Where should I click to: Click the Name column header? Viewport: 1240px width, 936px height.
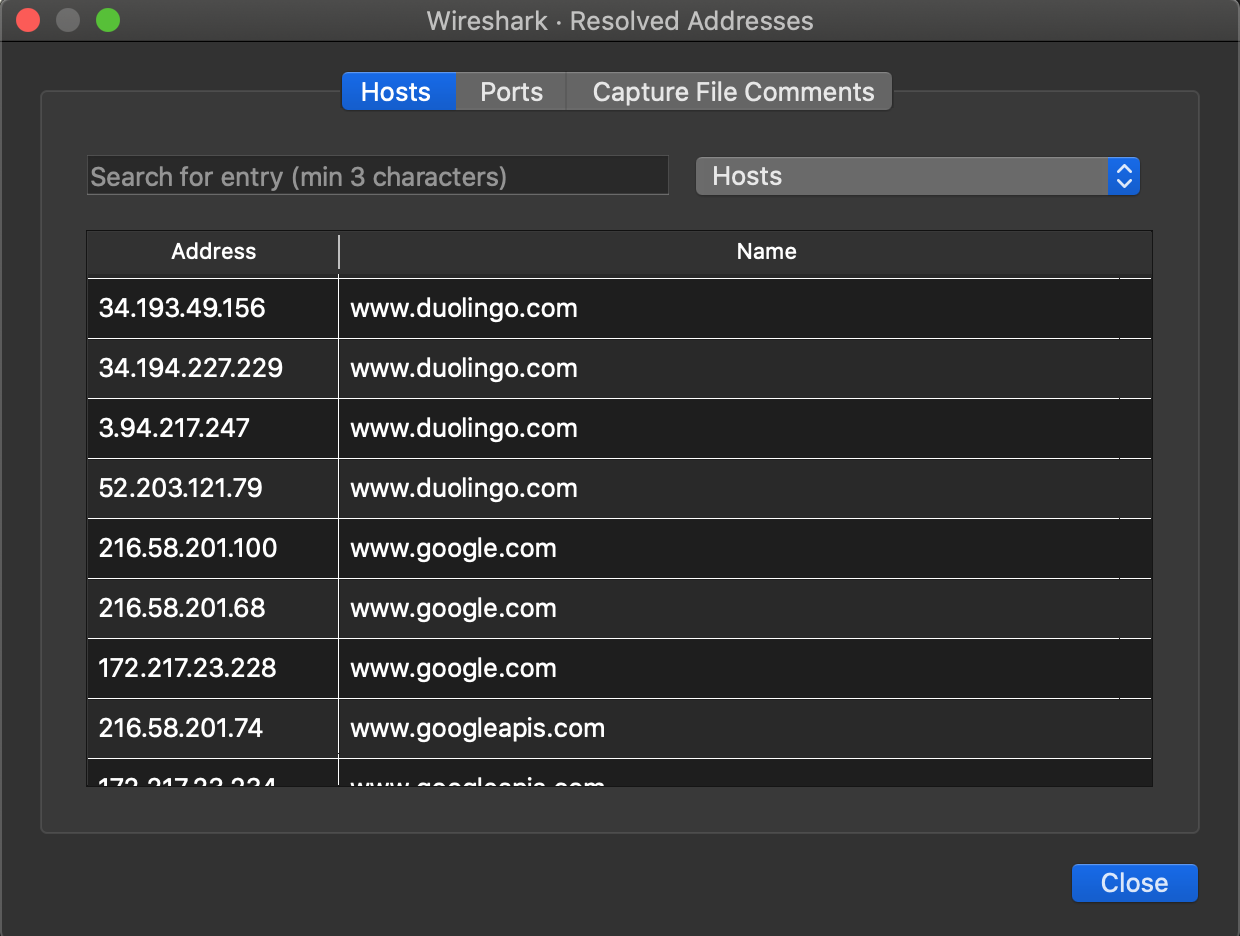point(766,252)
